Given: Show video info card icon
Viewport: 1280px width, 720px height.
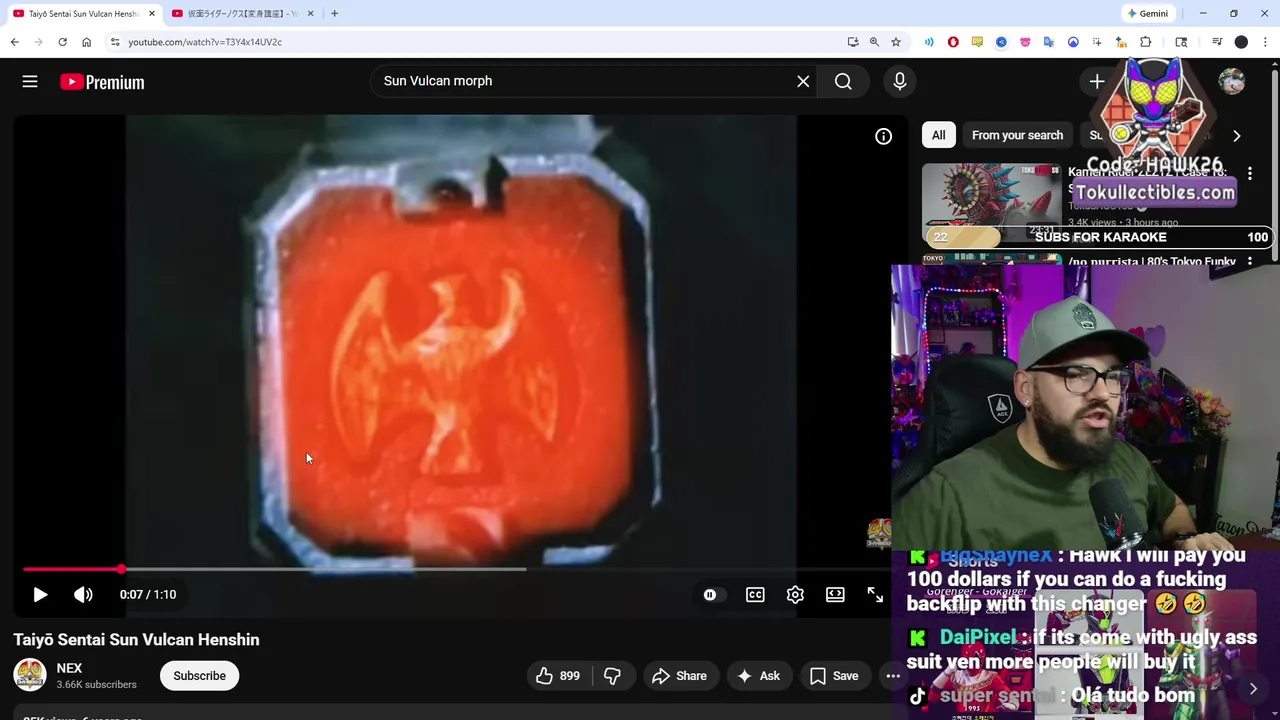Looking at the screenshot, I should 883,136.
